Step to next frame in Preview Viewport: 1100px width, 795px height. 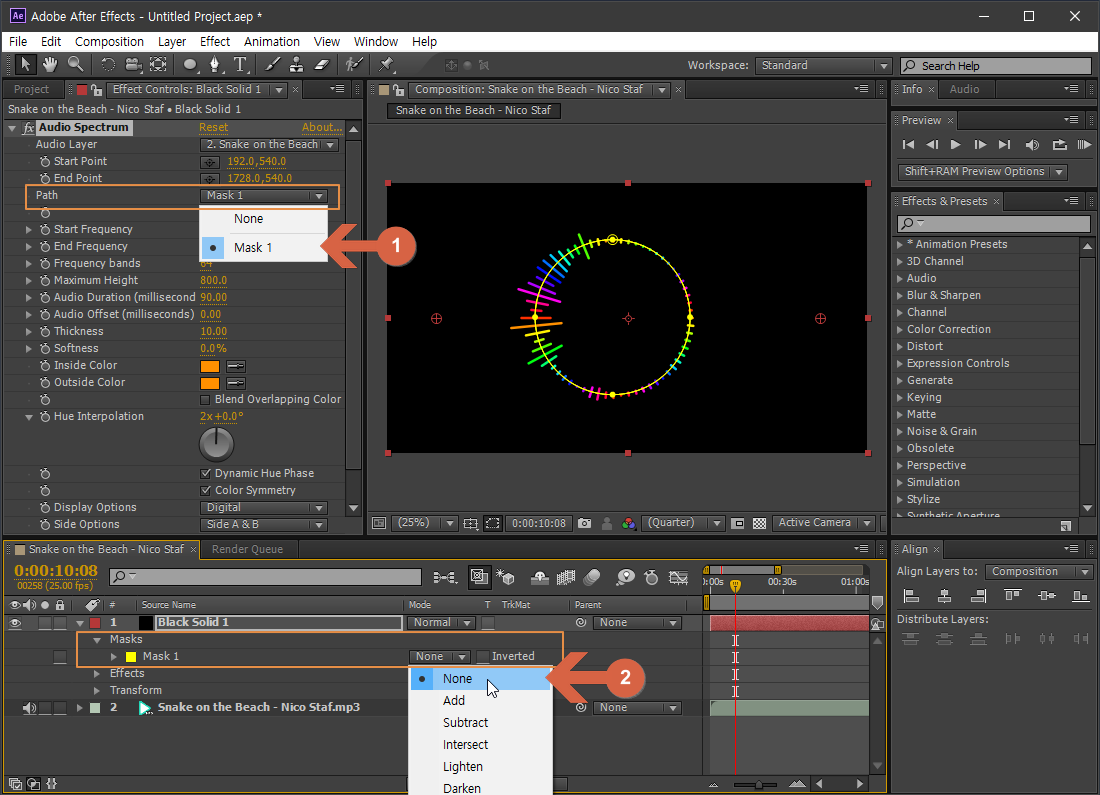(980, 145)
